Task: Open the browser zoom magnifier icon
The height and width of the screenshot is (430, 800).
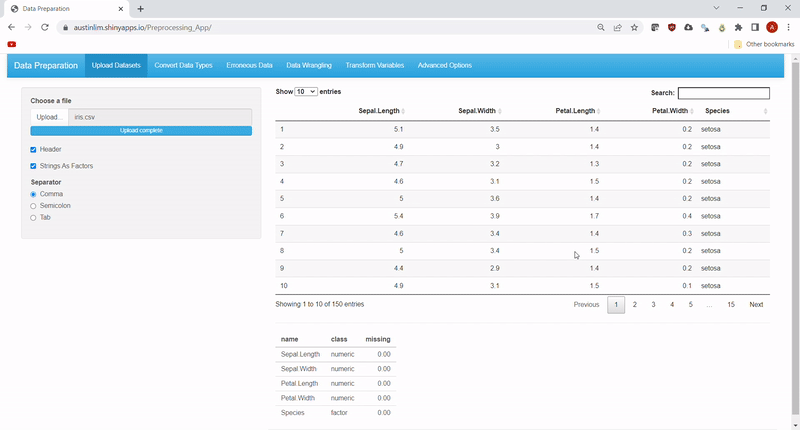Action: click(601, 28)
